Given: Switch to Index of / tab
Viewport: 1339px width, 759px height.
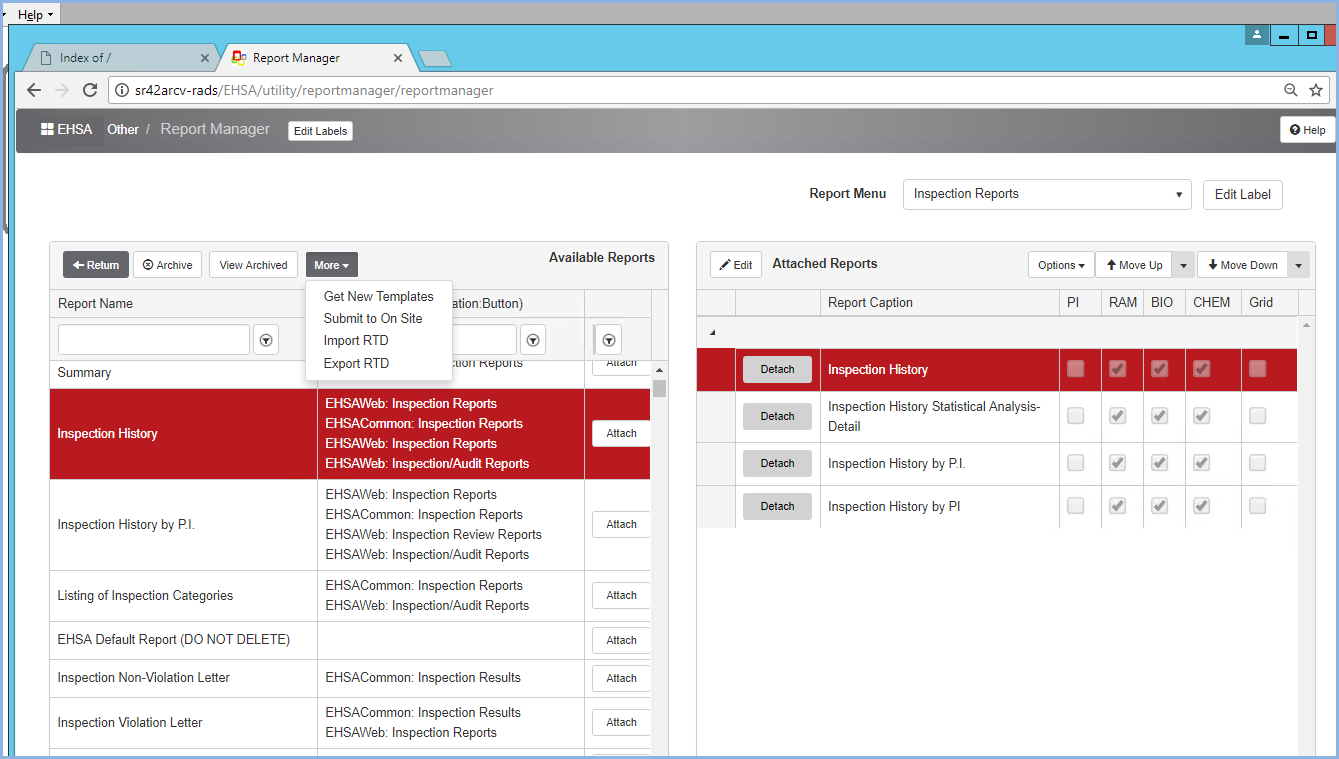Looking at the screenshot, I should (x=120, y=58).
